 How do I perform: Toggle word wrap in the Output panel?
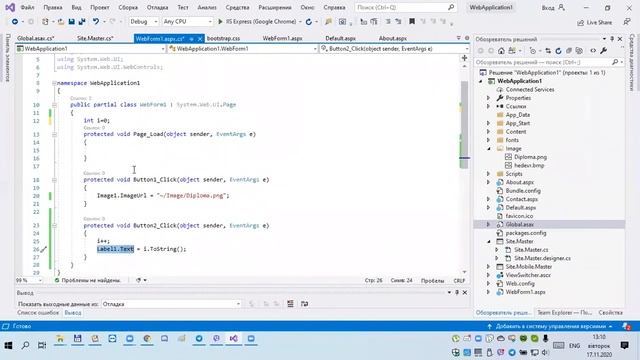coord(304,304)
